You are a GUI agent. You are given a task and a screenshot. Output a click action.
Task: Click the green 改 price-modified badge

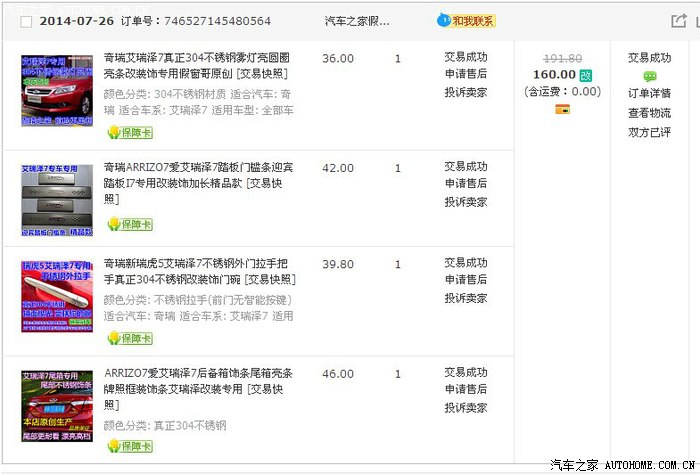coord(586,75)
